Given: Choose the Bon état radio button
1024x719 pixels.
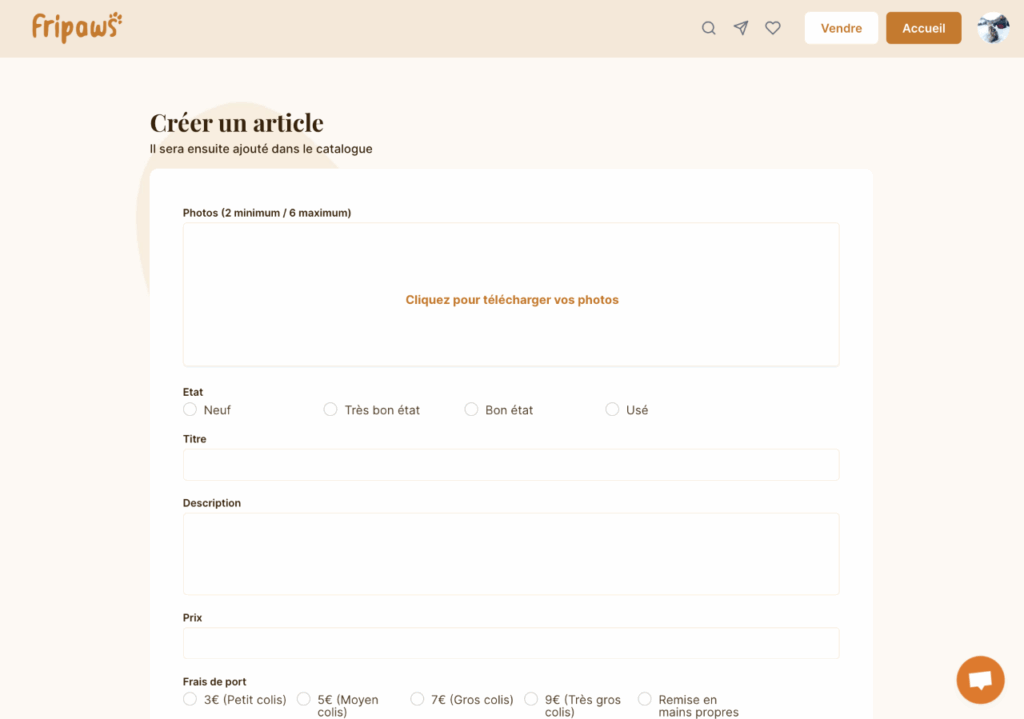Looking at the screenshot, I should click(x=471, y=410).
